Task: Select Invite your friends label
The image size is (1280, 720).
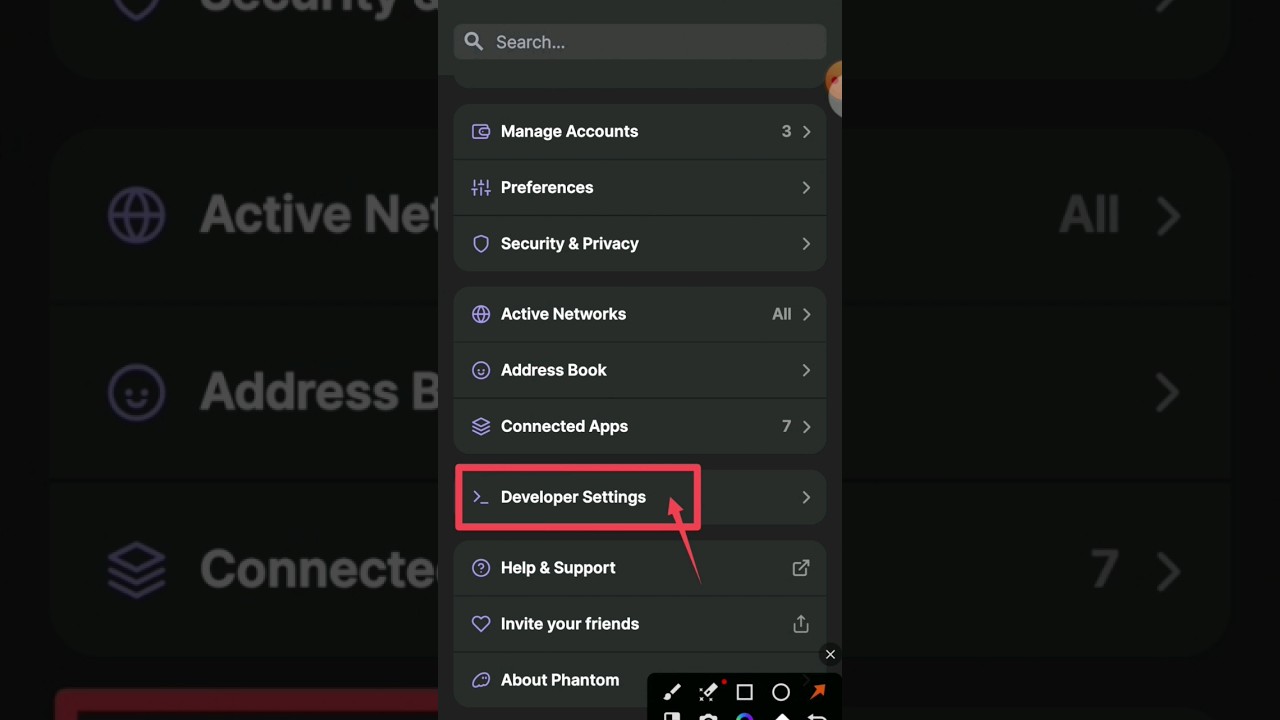Action: [570, 624]
